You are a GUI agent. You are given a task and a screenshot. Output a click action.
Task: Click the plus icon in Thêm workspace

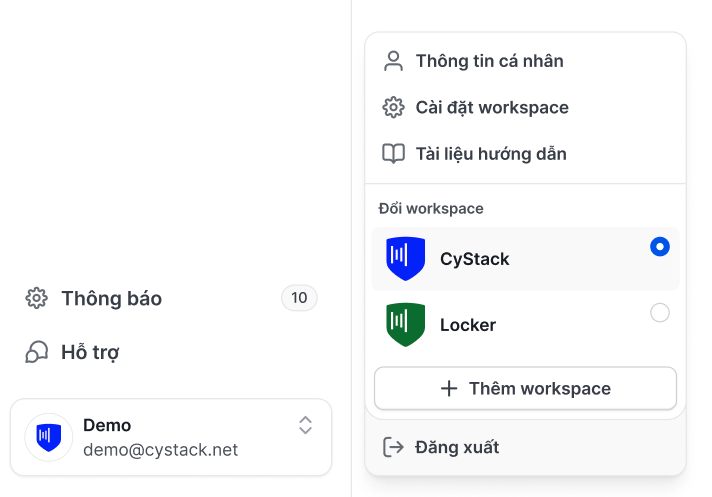click(x=449, y=389)
